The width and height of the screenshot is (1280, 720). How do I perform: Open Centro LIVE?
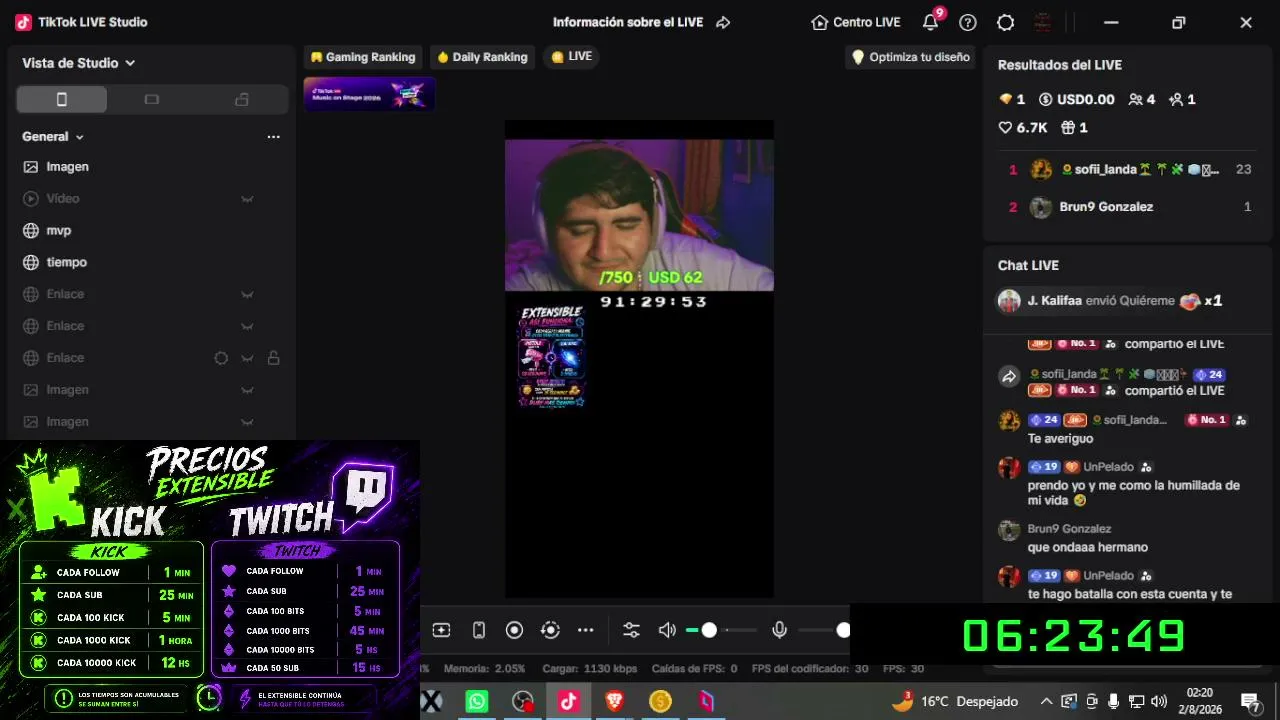tap(856, 22)
